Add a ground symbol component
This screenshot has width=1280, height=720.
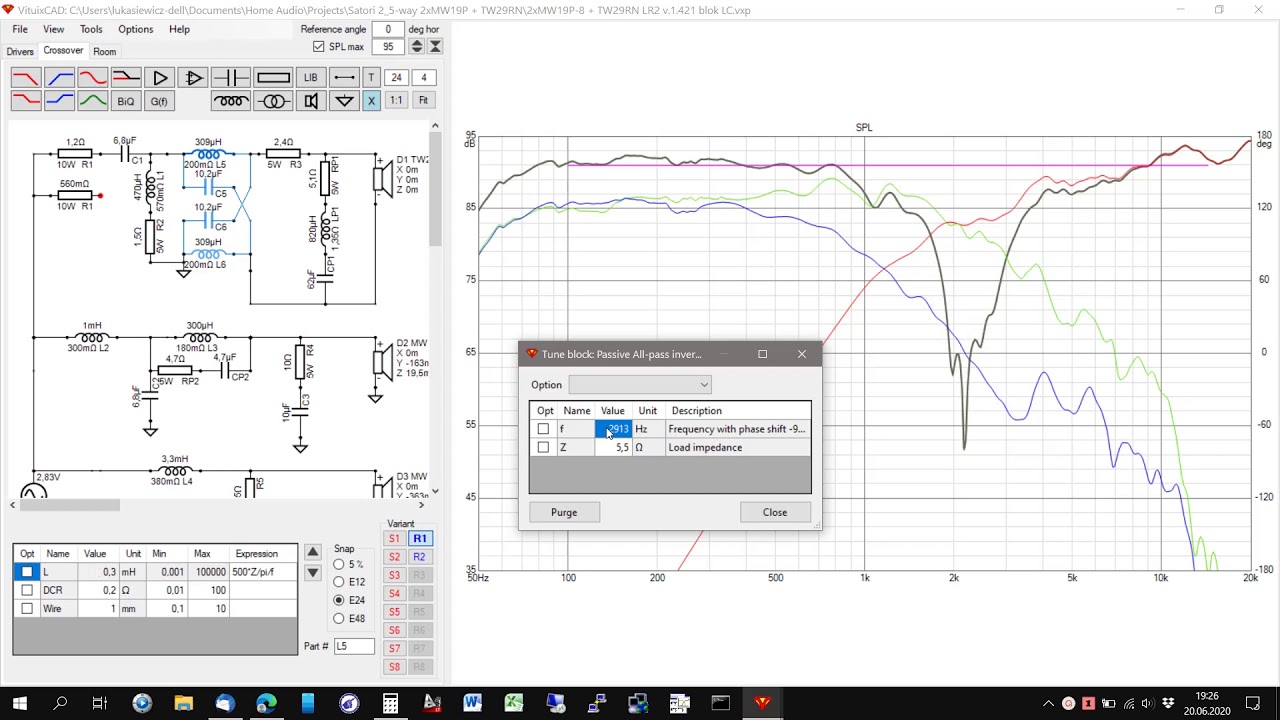tap(344, 101)
